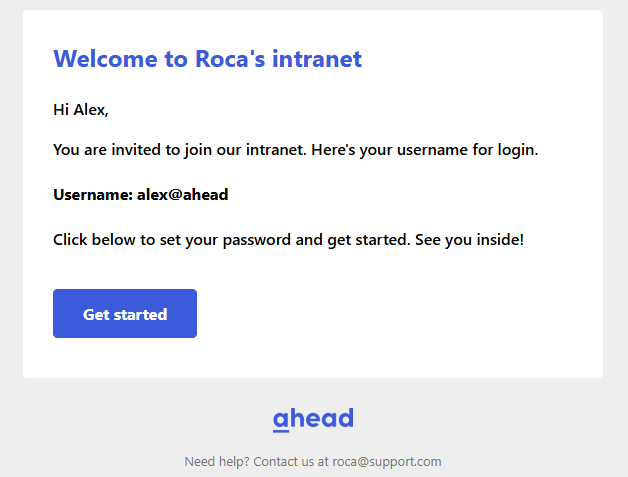Click the bold 'Username:' label
Viewport: 628px width, 477px height.
(93, 195)
